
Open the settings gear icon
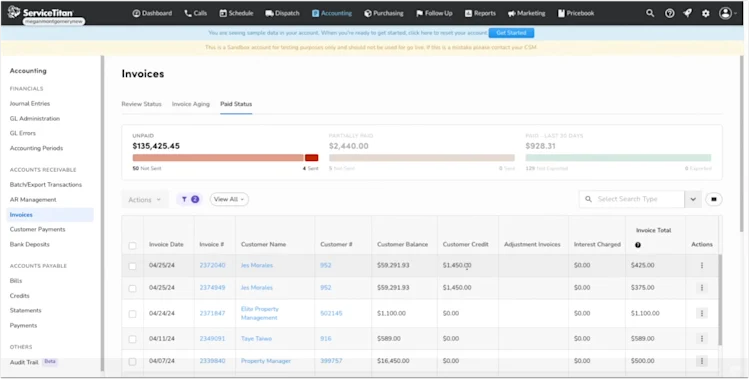coord(706,13)
